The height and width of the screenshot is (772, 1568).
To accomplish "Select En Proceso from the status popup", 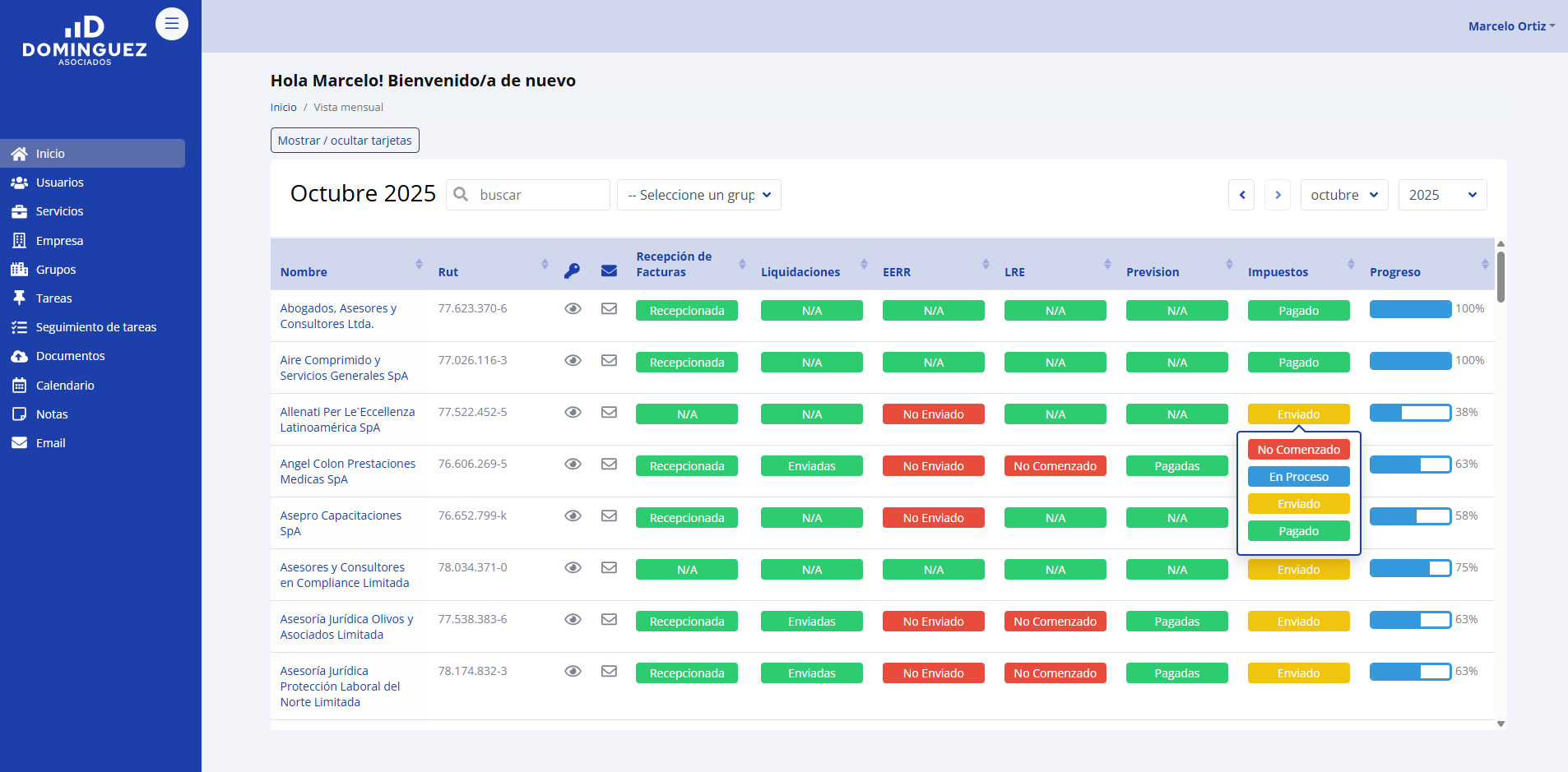I will click(1298, 477).
